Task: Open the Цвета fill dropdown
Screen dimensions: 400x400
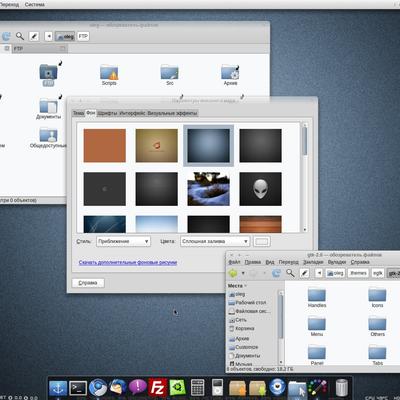Action: click(215, 241)
